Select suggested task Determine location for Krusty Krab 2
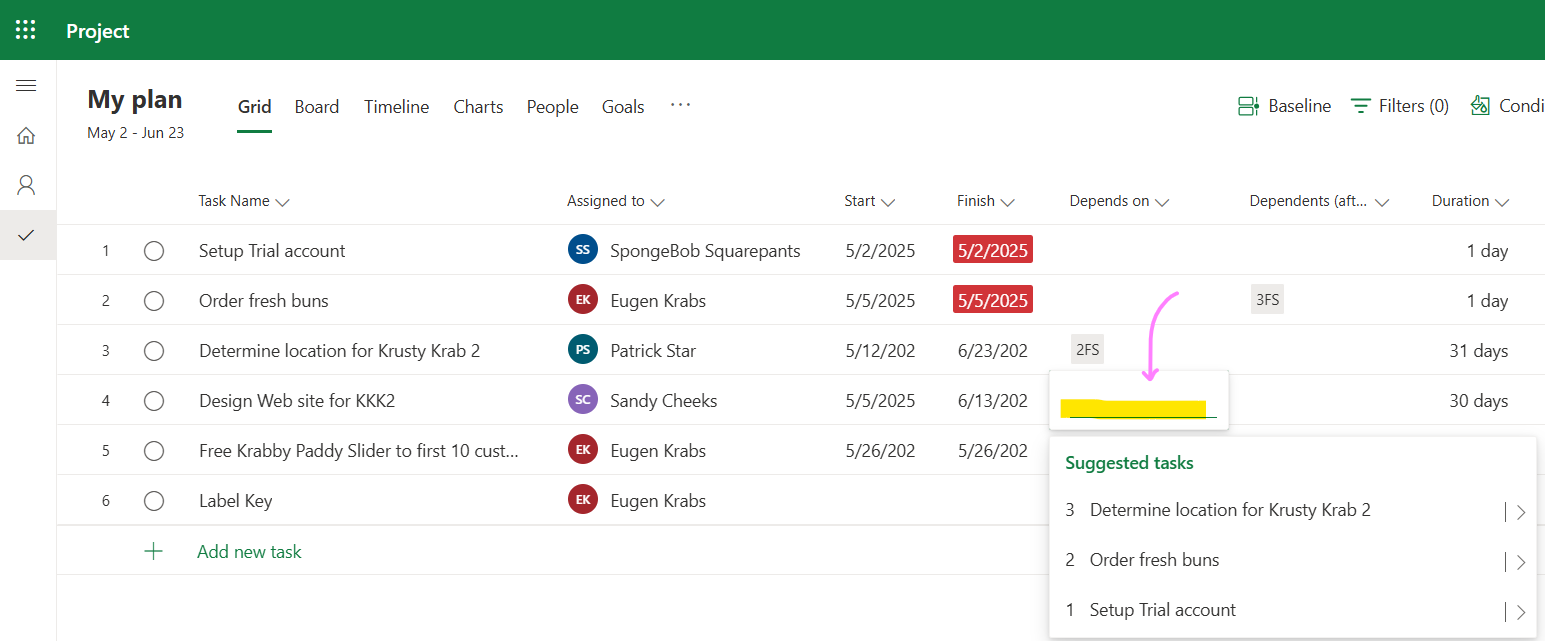Image resolution: width=1545 pixels, height=641 pixels. [1230, 510]
